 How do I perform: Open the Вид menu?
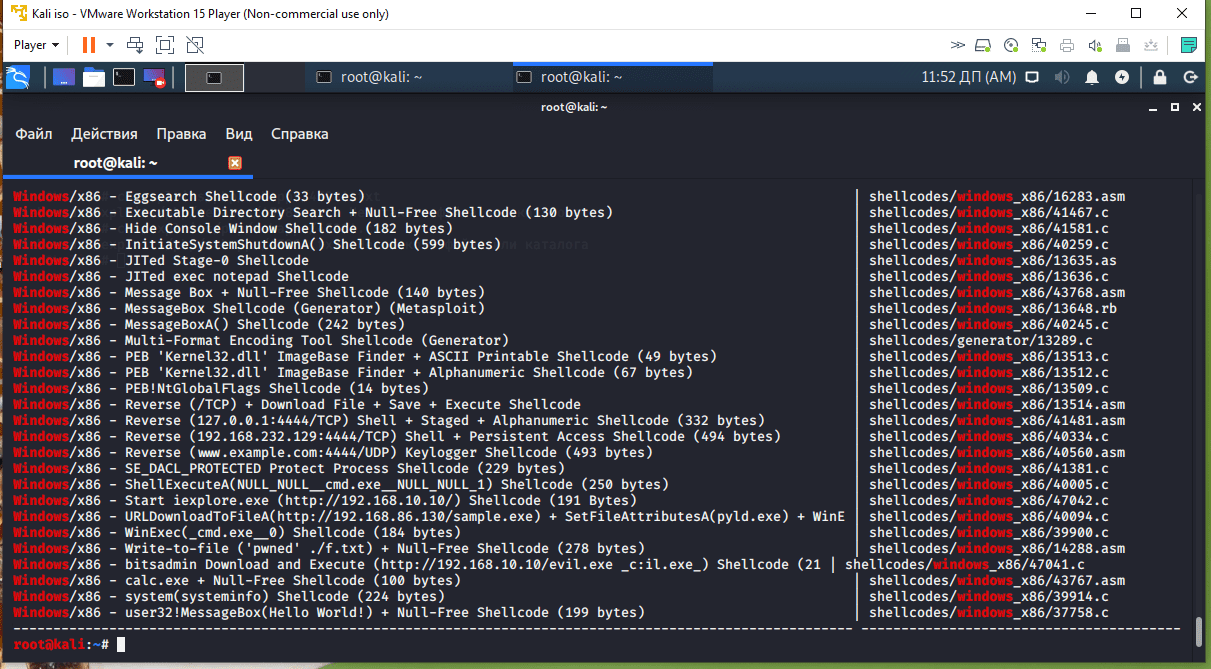[239, 134]
